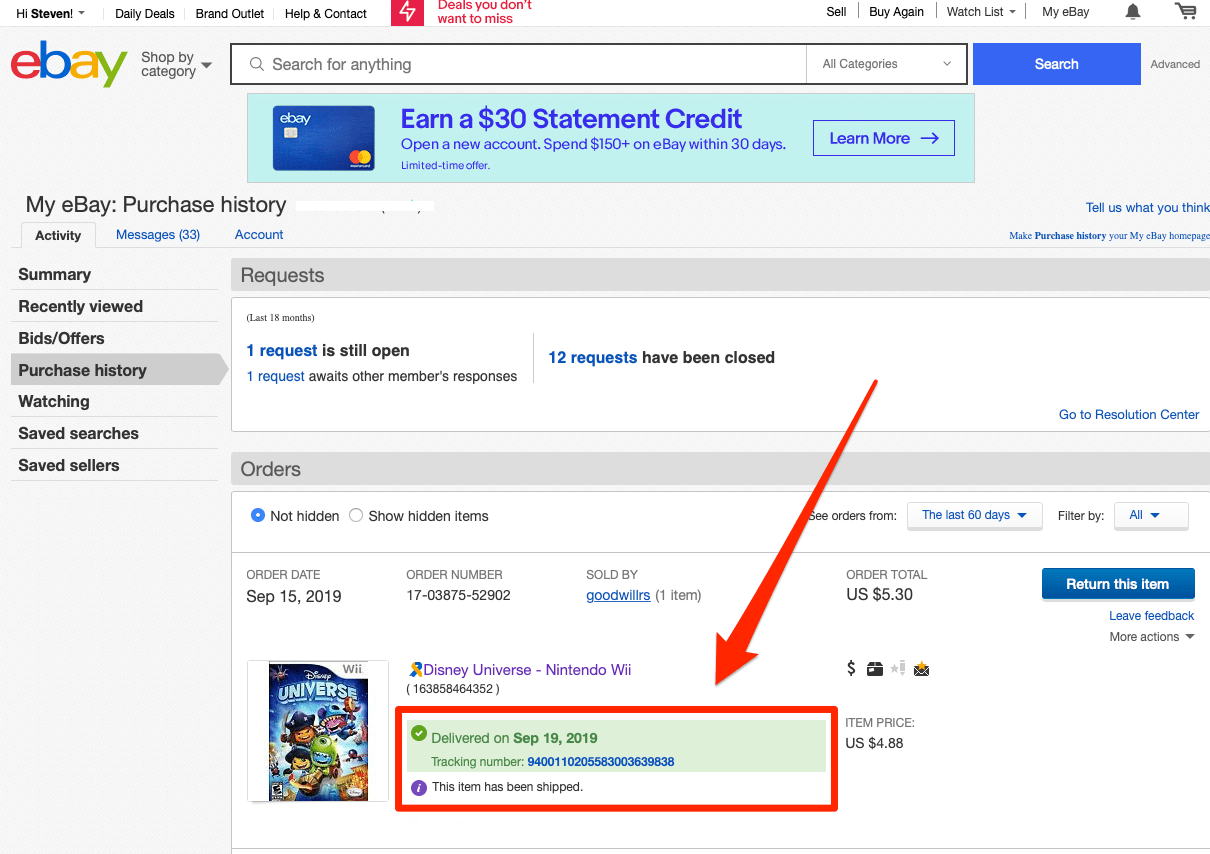Click the Leave feedback link
Viewport: 1210px width, 854px height.
point(1151,616)
